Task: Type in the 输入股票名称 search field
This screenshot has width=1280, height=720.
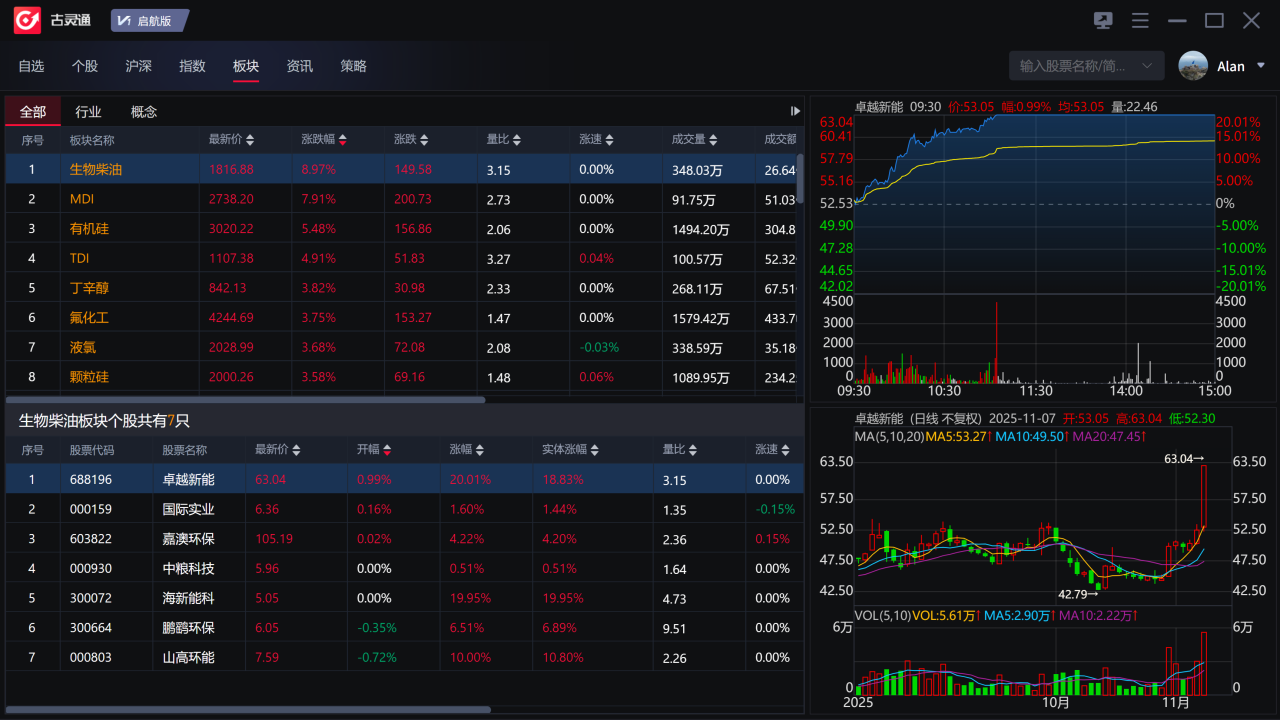Action: pyautogui.click(x=1072, y=66)
